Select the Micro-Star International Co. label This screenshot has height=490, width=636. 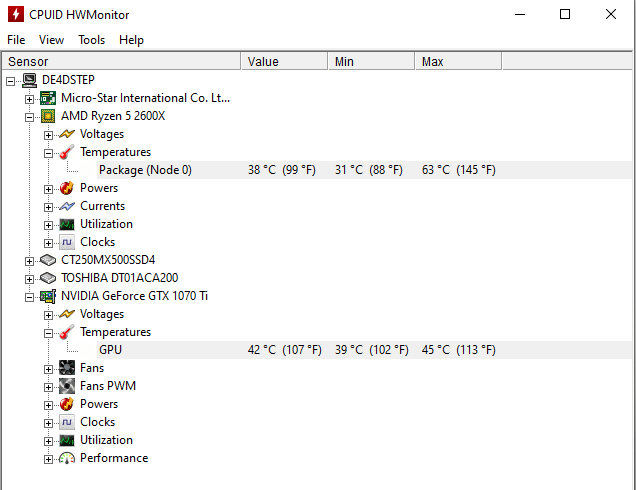[146, 98]
